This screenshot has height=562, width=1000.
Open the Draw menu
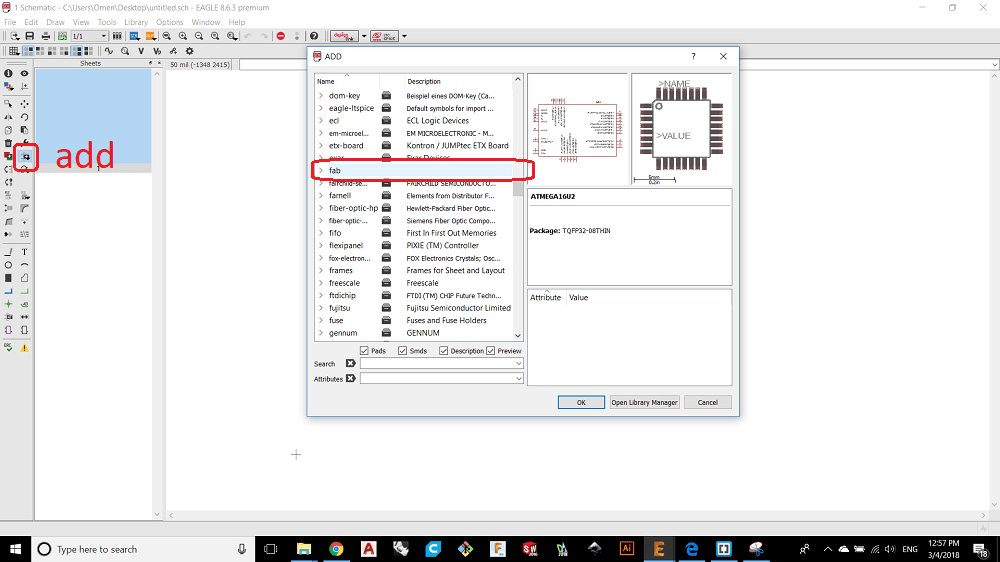pyautogui.click(x=55, y=22)
